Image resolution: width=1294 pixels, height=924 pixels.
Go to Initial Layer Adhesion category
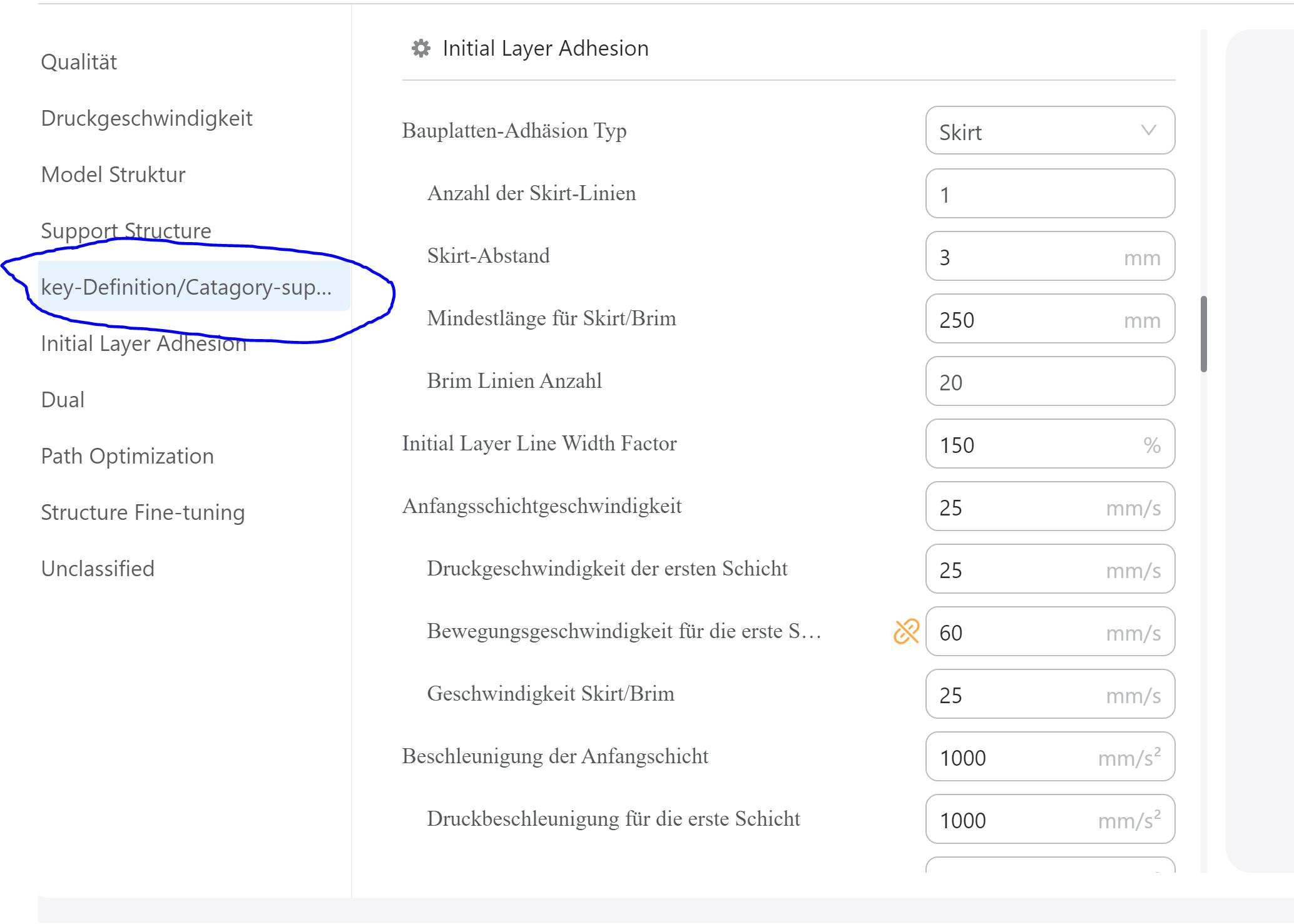pyautogui.click(x=143, y=343)
